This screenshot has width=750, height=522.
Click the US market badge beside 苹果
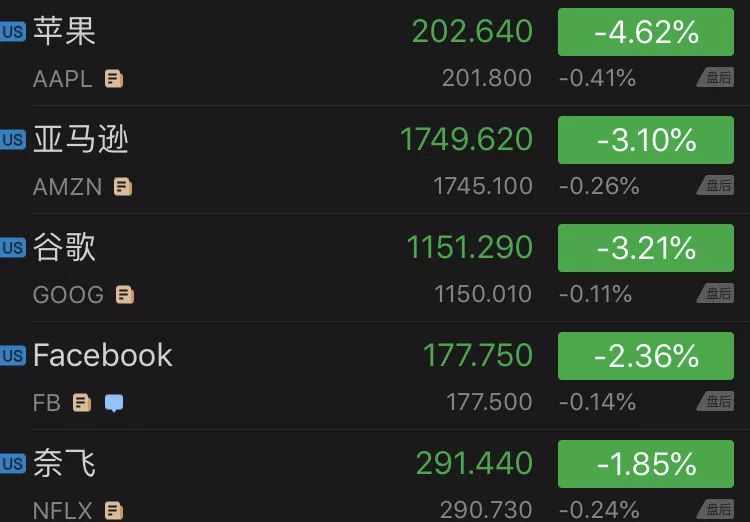(x=12, y=32)
